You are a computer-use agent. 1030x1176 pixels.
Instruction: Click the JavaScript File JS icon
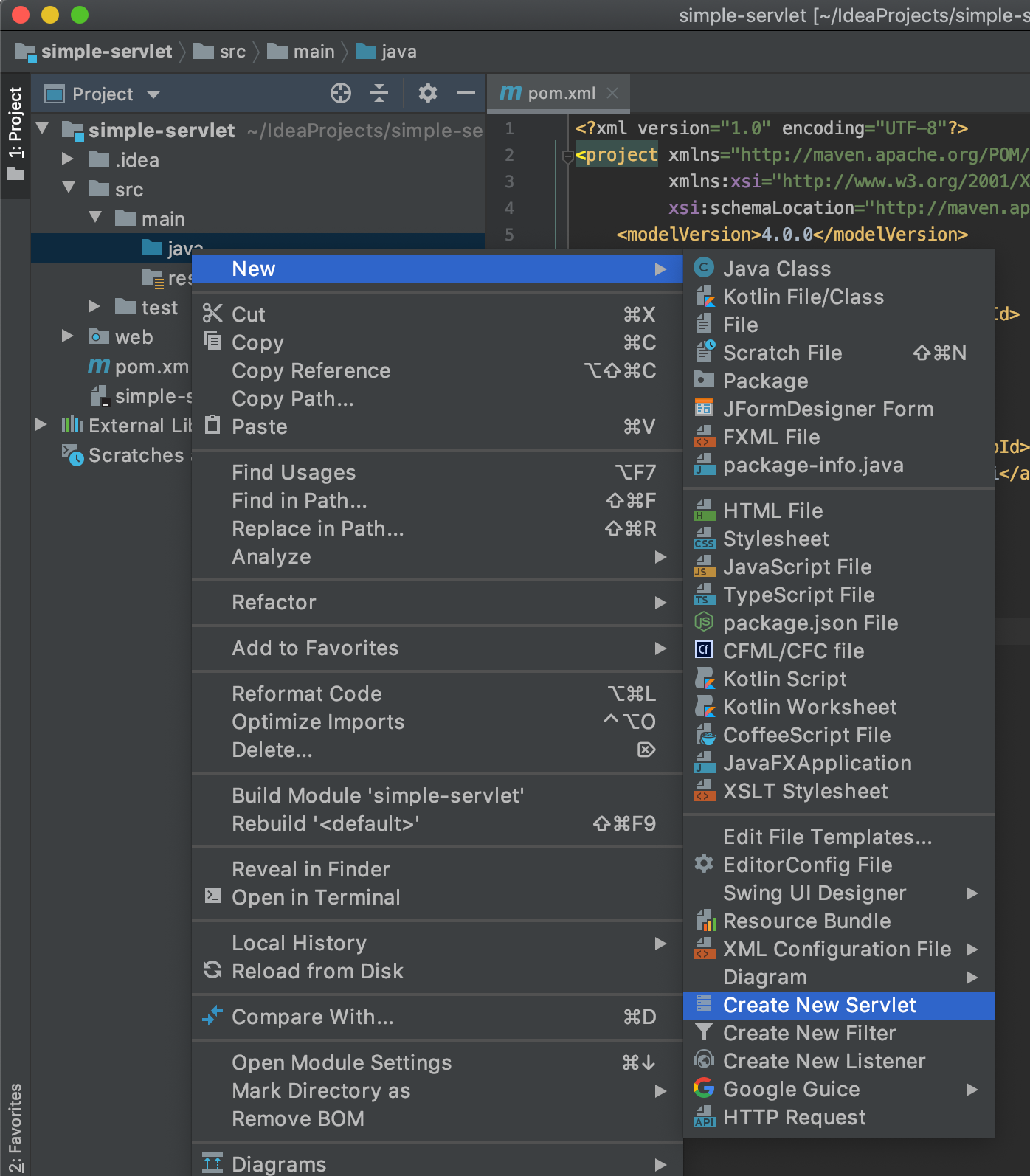705,566
